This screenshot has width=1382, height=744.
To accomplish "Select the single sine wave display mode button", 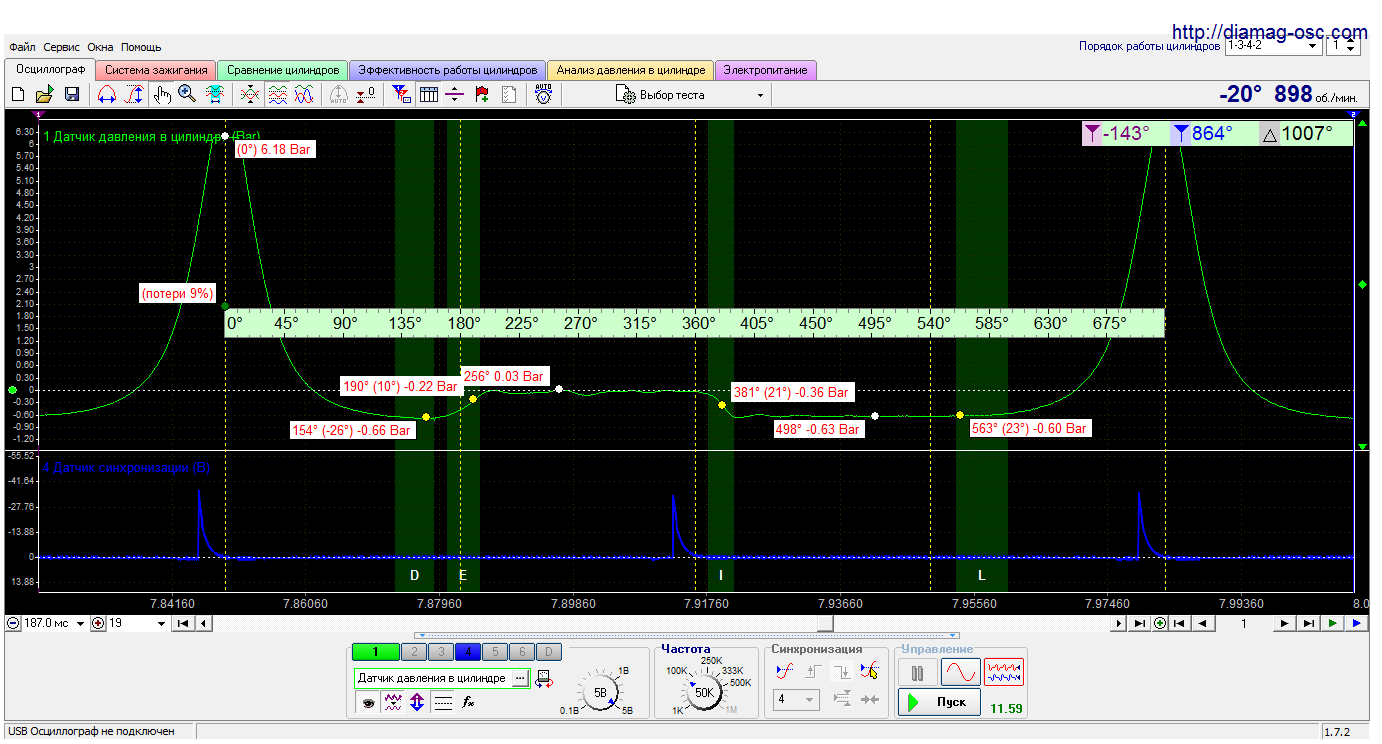I will tap(960, 673).
